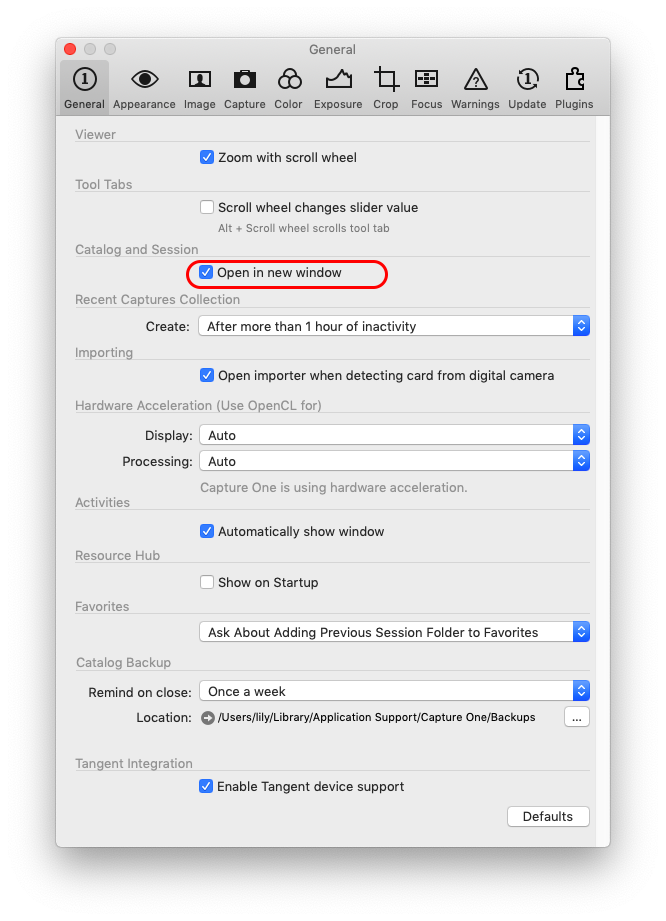The width and height of the screenshot is (666, 921).
Task: Open the Warnings preferences tab
Action: coord(475,88)
